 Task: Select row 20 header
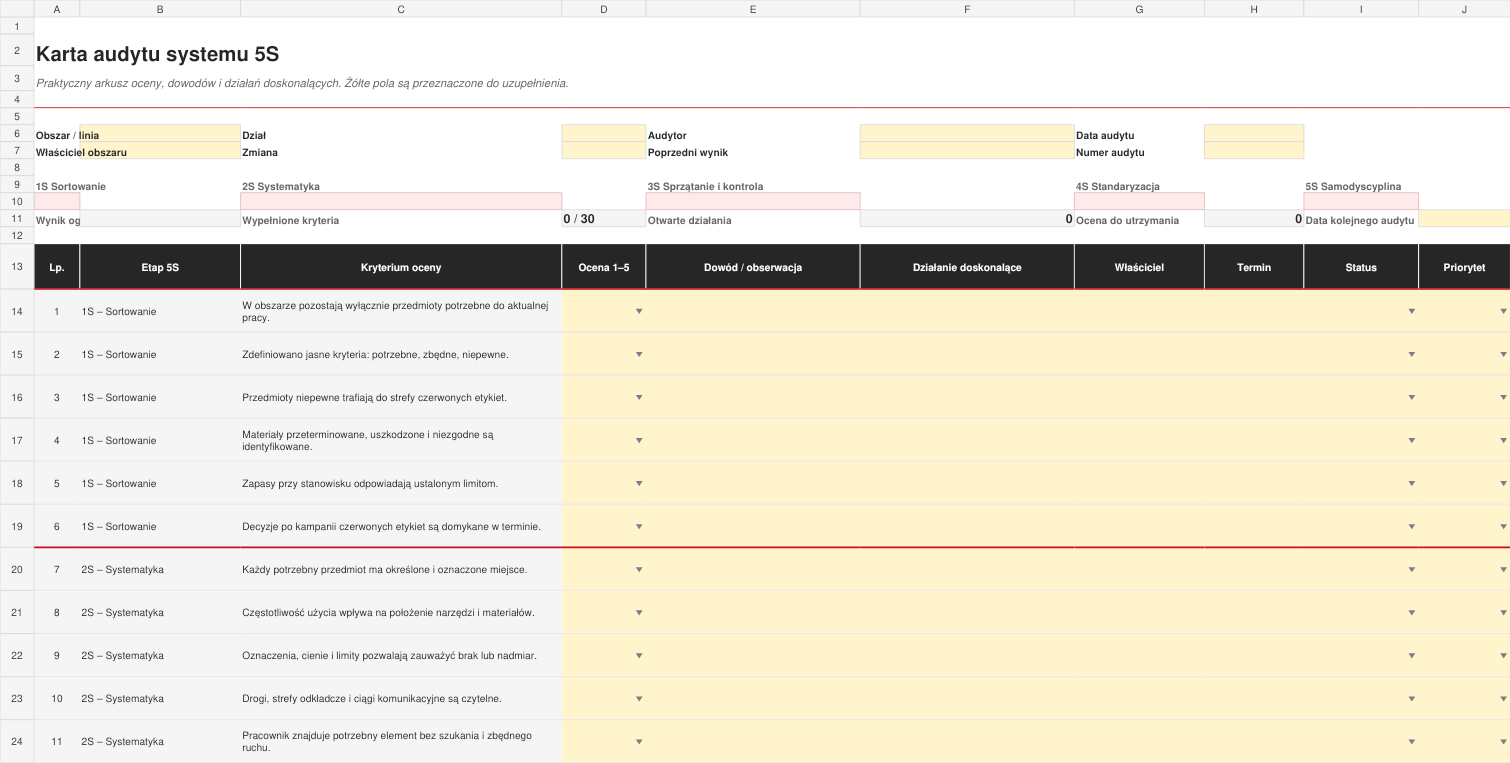[x=17, y=570]
